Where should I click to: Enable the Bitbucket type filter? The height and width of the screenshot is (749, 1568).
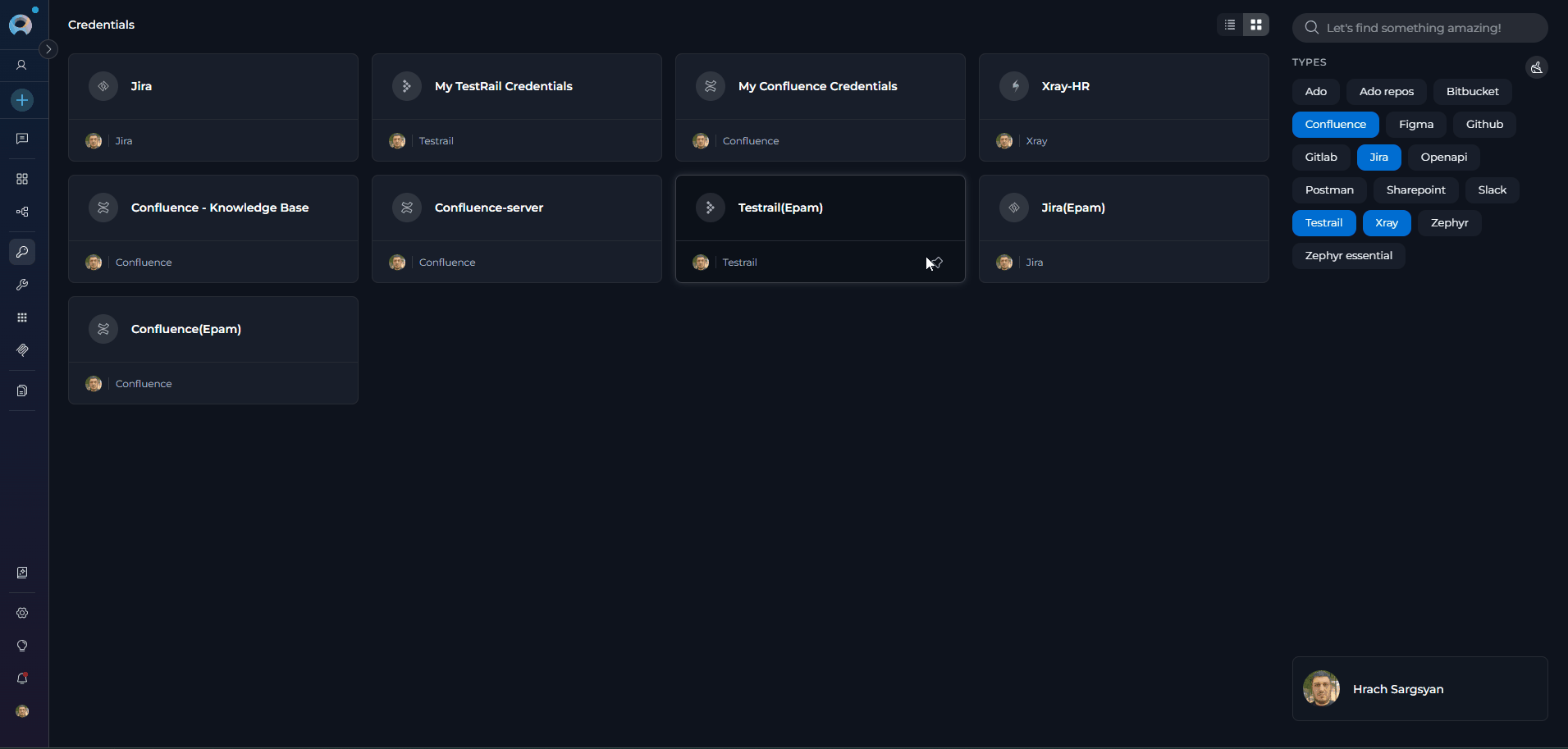[1472, 91]
